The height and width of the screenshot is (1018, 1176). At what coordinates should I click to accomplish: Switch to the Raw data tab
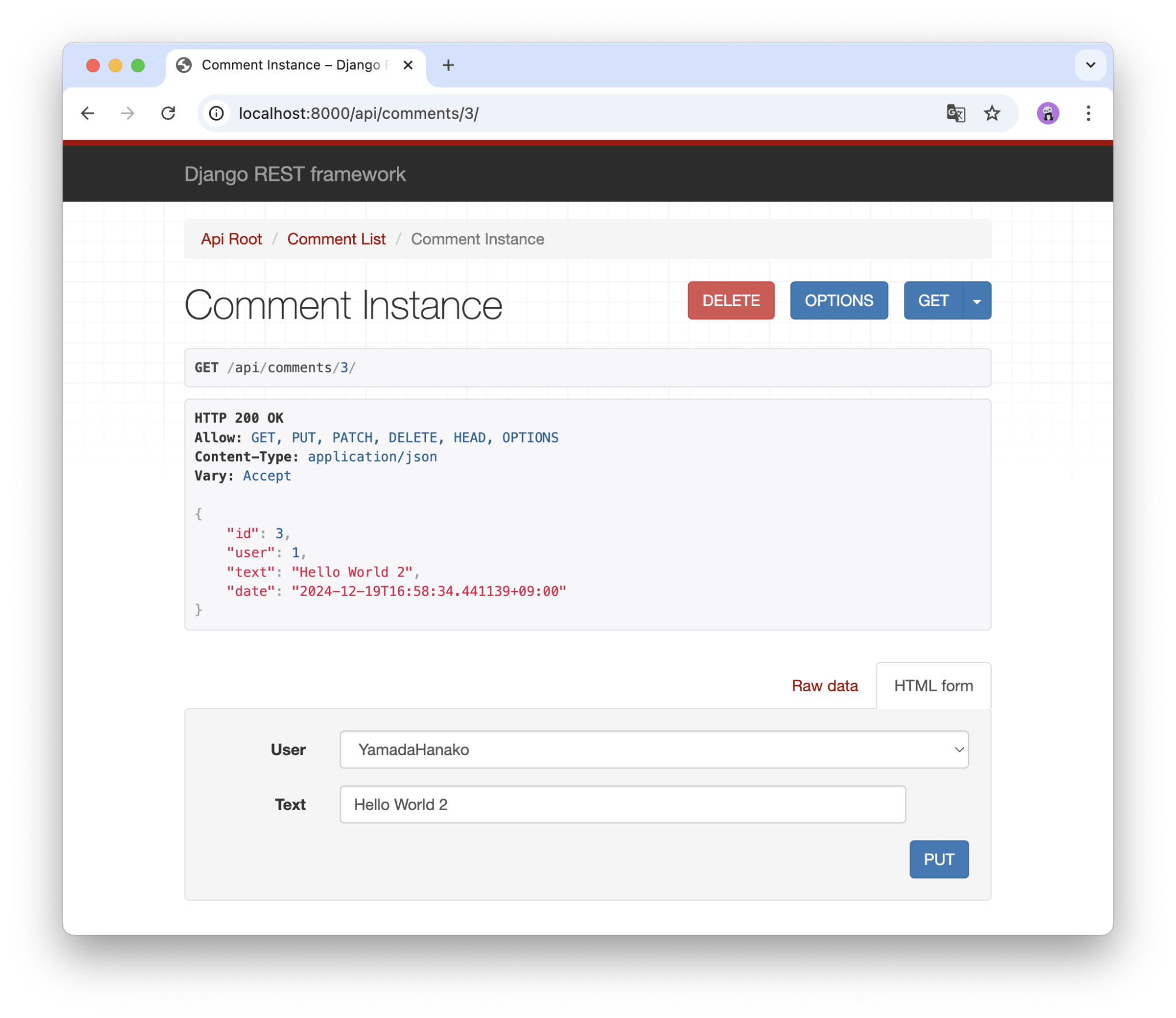(825, 686)
